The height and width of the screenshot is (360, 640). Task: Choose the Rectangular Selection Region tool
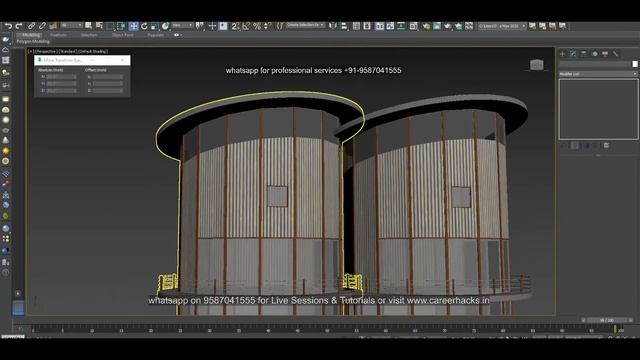point(110,26)
